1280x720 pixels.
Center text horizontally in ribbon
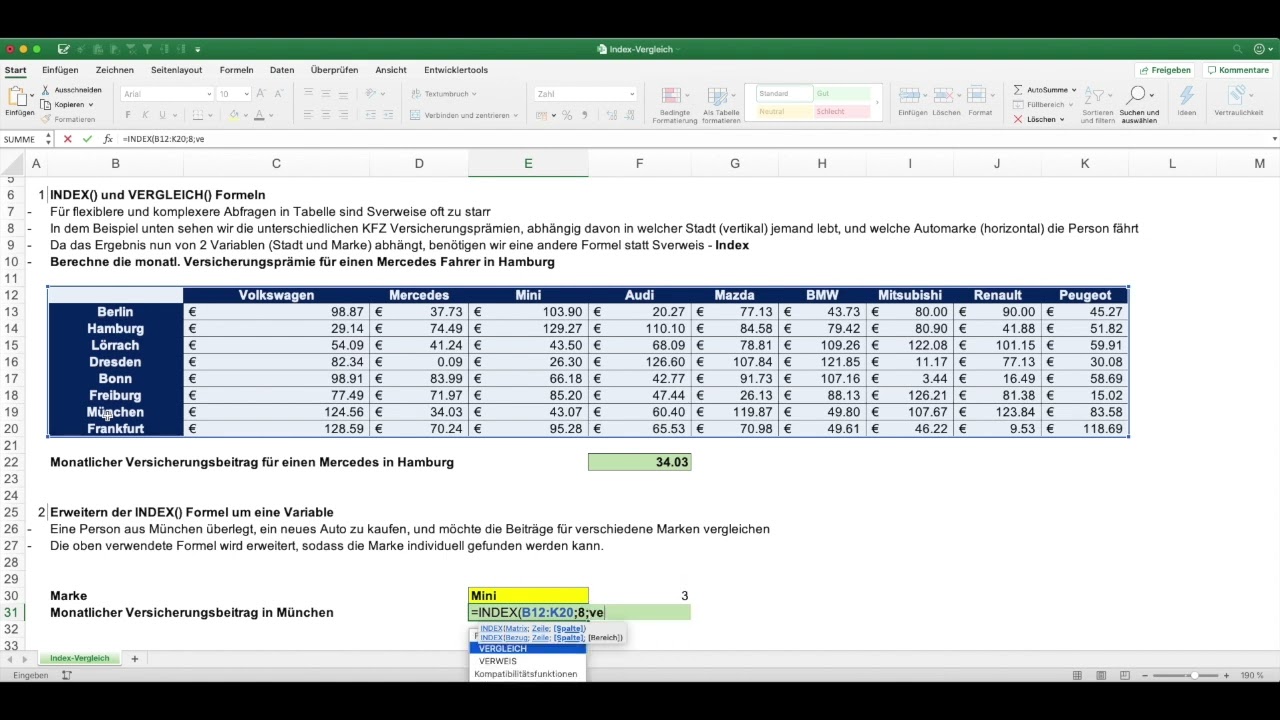coord(326,115)
